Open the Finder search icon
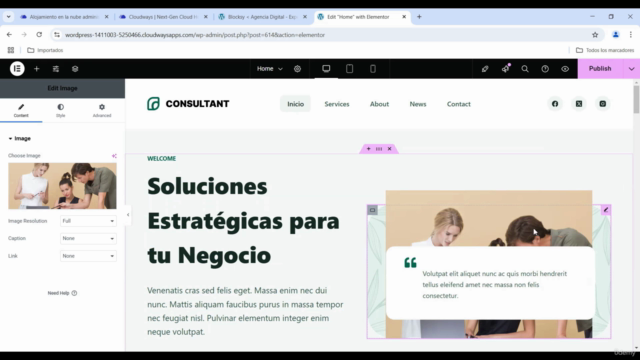The image size is (640, 360). (x=525, y=69)
